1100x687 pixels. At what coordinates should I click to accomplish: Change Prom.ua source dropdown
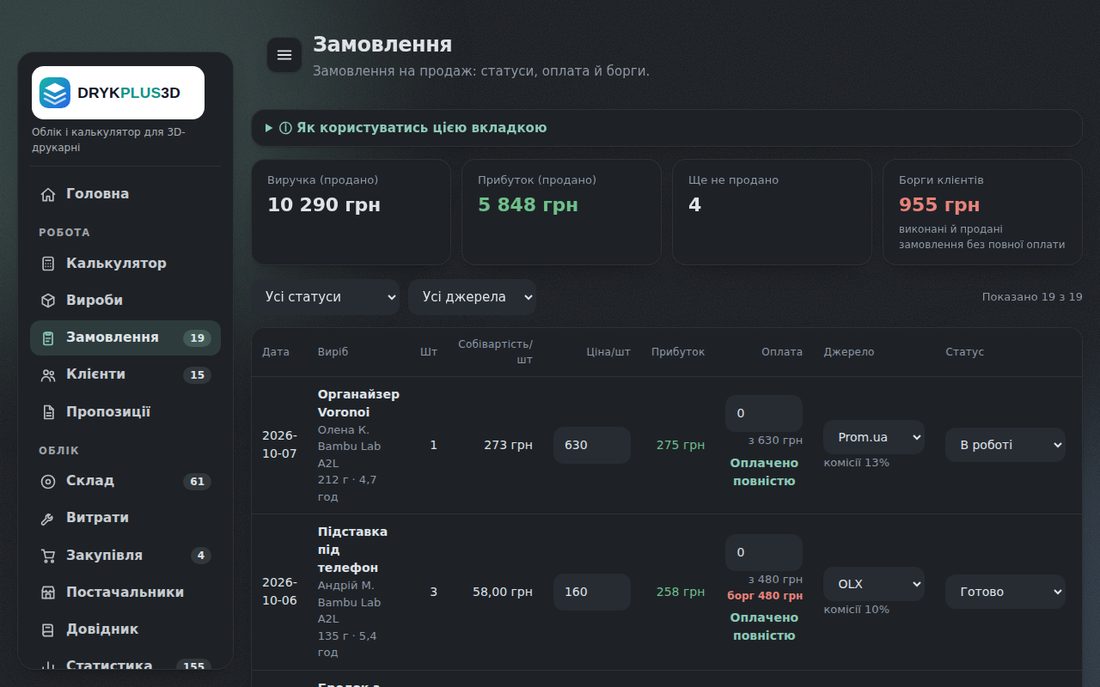point(874,437)
